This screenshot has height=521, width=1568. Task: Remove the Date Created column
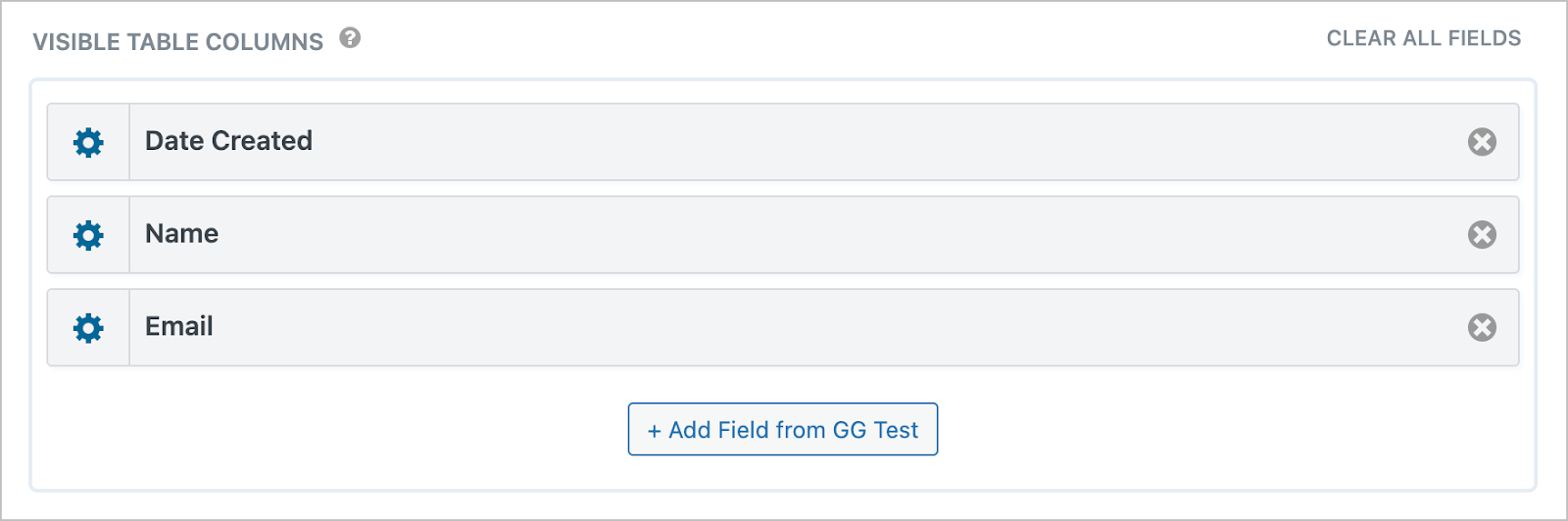(x=1482, y=142)
